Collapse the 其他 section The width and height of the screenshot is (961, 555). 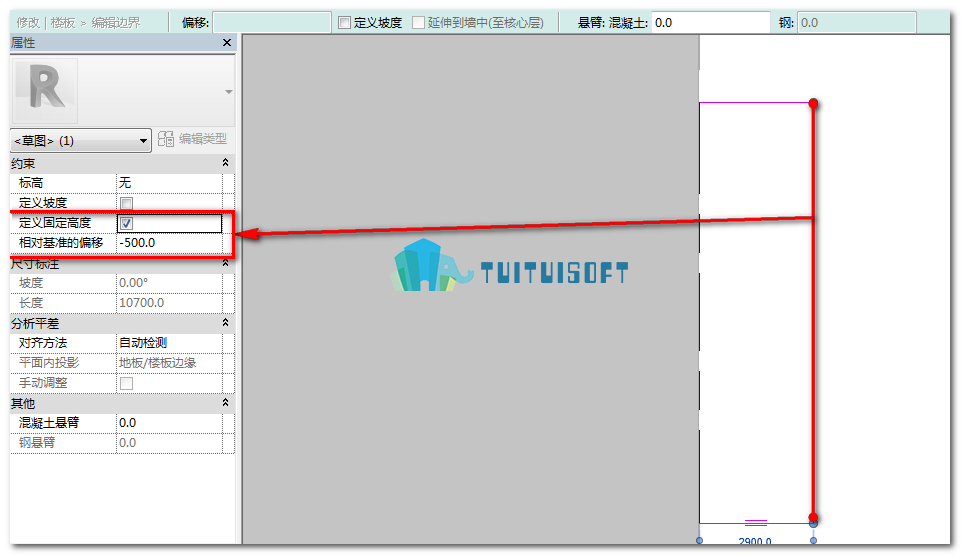click(226, 403)
